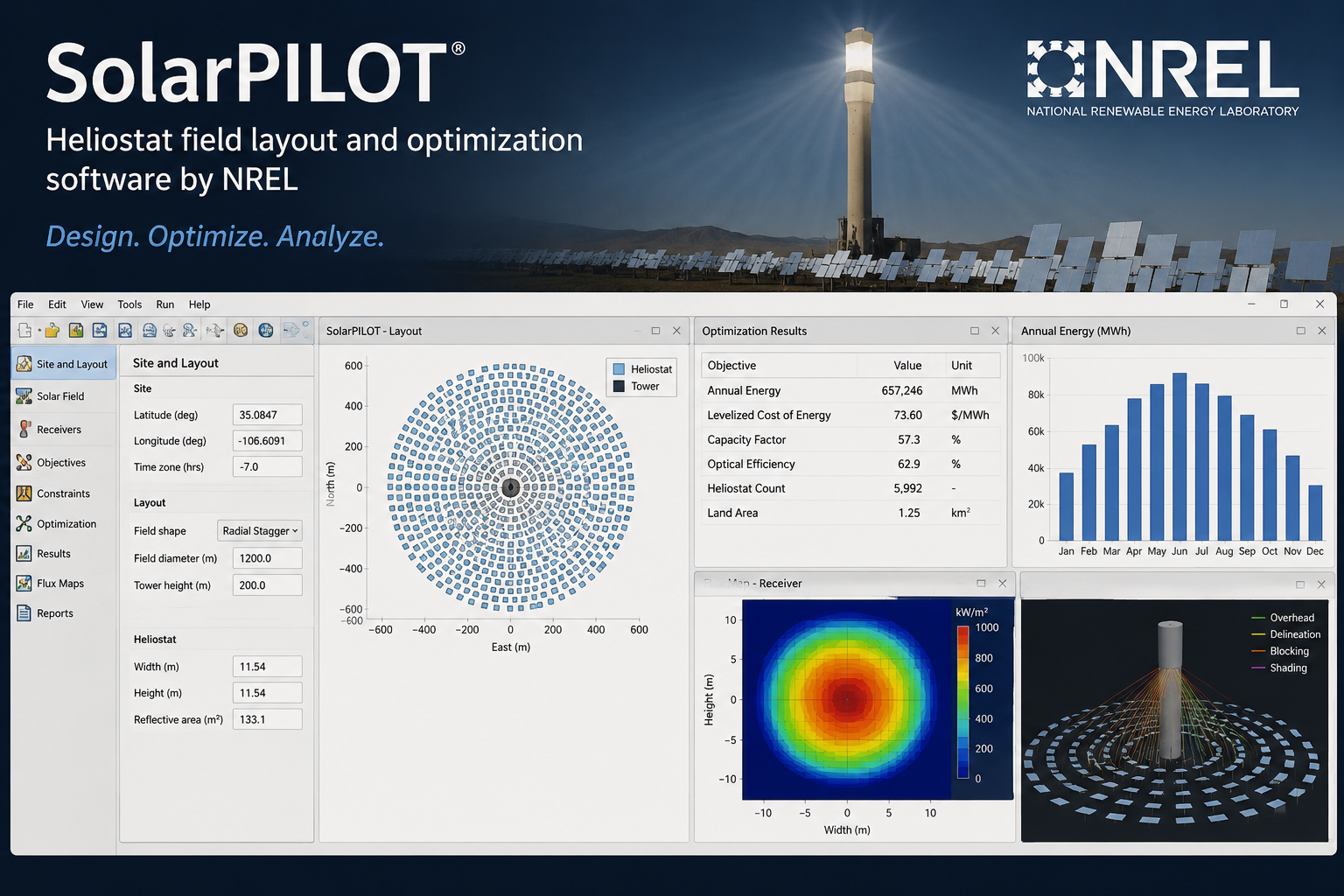This screenshot has width=1344, height=896.
Task: Close the Optimization Results panel
Action: pos(995,331)
